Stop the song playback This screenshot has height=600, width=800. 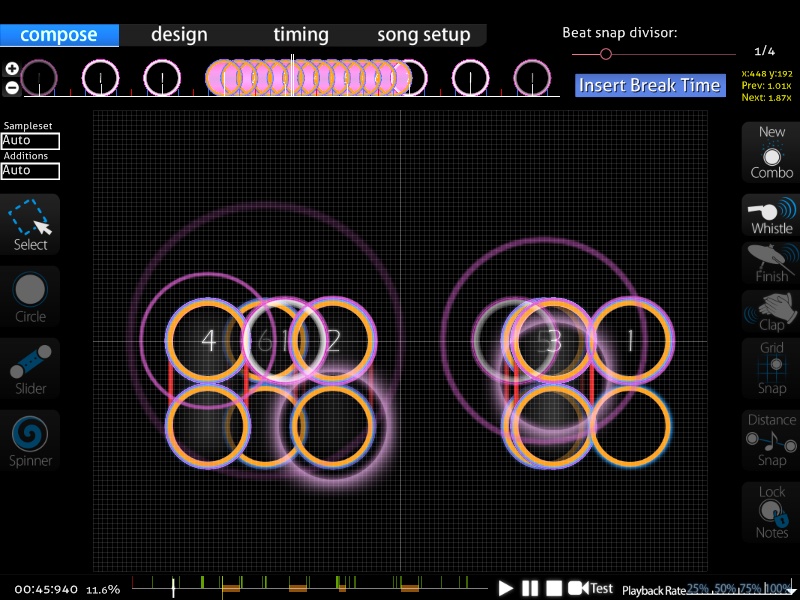pyautogui.click(x=554, y=588)
